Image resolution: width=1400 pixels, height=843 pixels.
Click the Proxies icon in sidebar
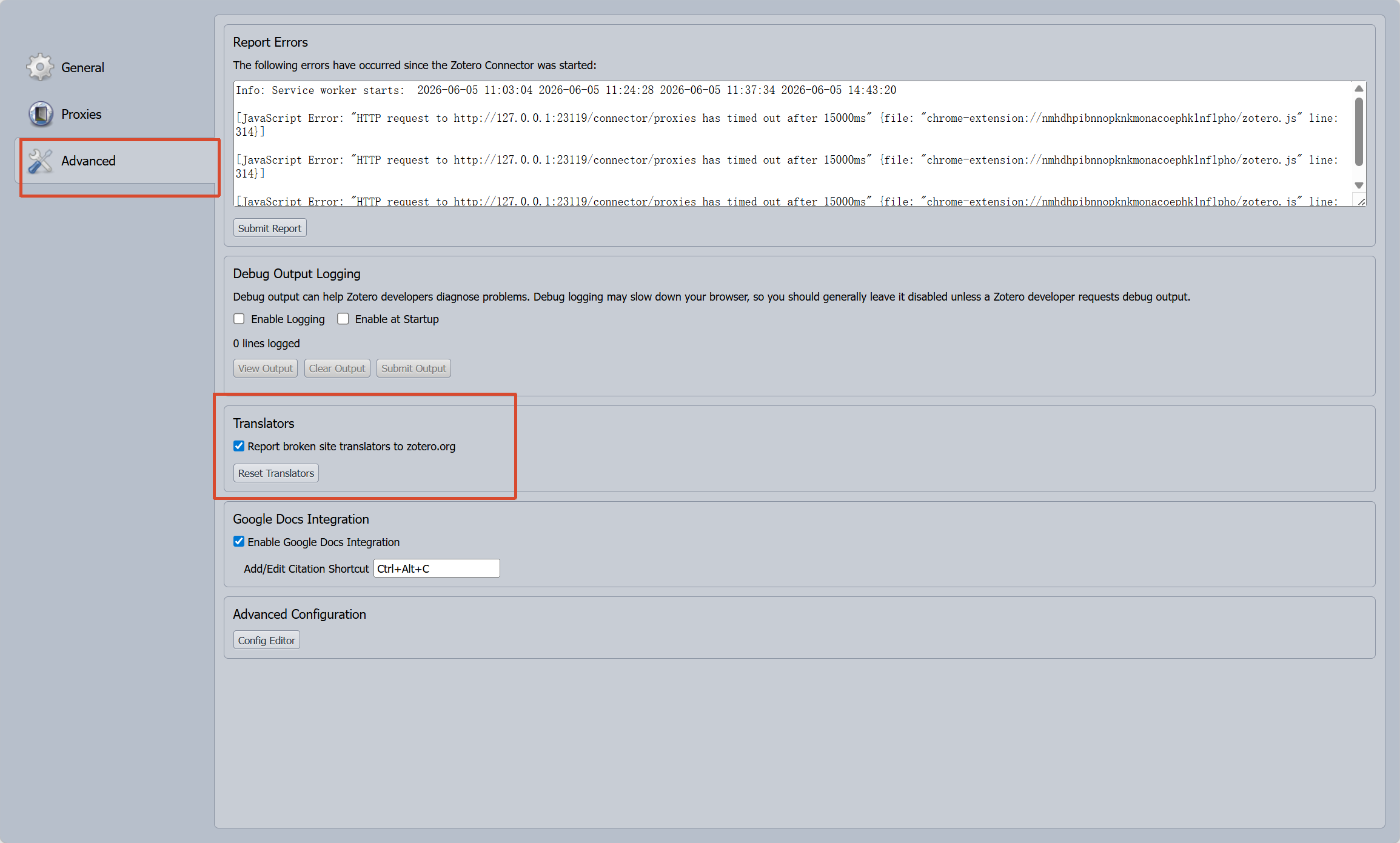click(x=41, y=114)
